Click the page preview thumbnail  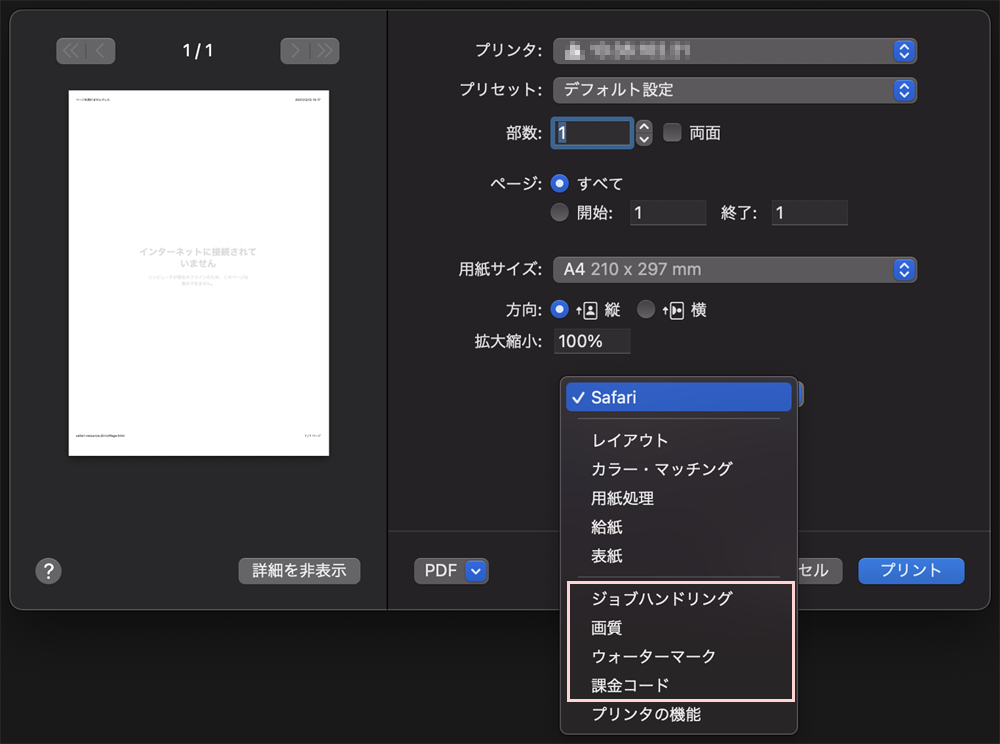tap(199, 273)
